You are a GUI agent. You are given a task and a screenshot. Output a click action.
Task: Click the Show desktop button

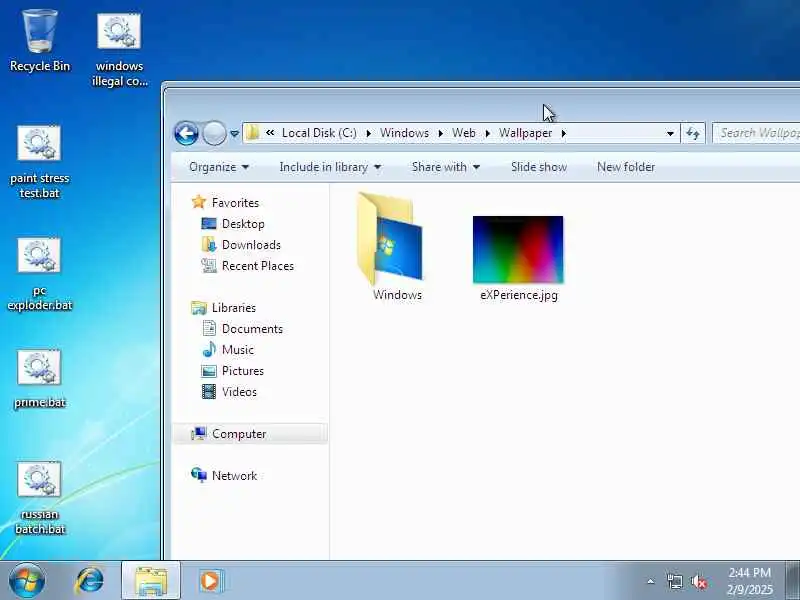click(792, 581)
